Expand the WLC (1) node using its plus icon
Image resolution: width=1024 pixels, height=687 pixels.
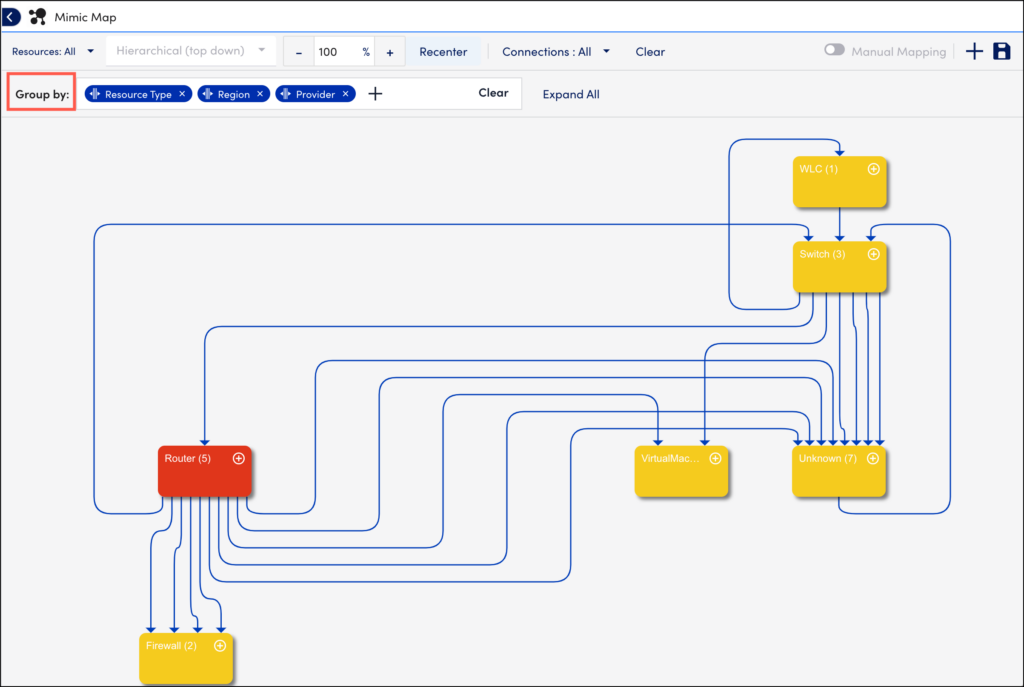point(874,169)
